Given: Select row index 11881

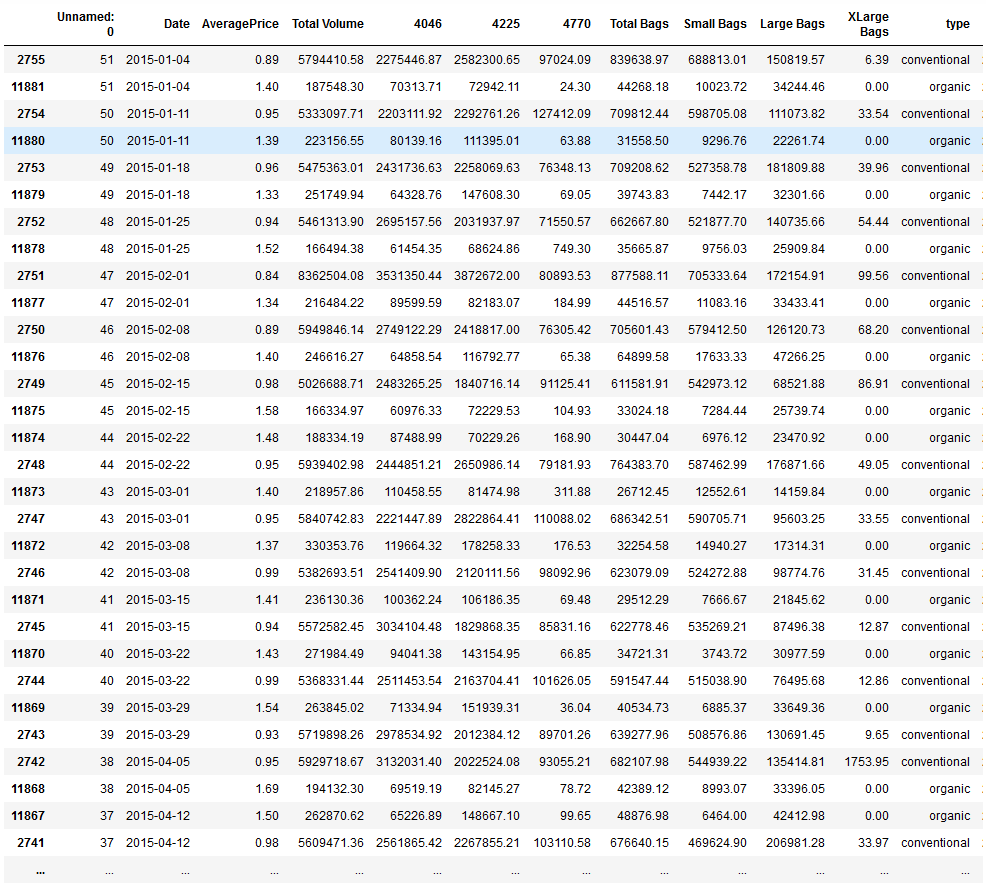Looking at the screenshot, I should 28,87.
